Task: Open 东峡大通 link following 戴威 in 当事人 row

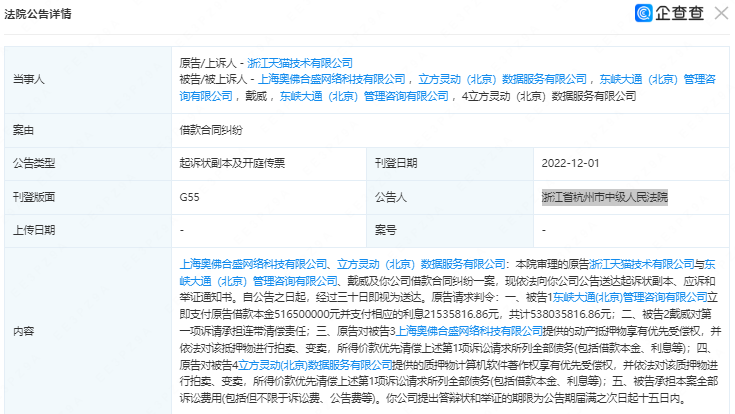Action: coord(364,96)
